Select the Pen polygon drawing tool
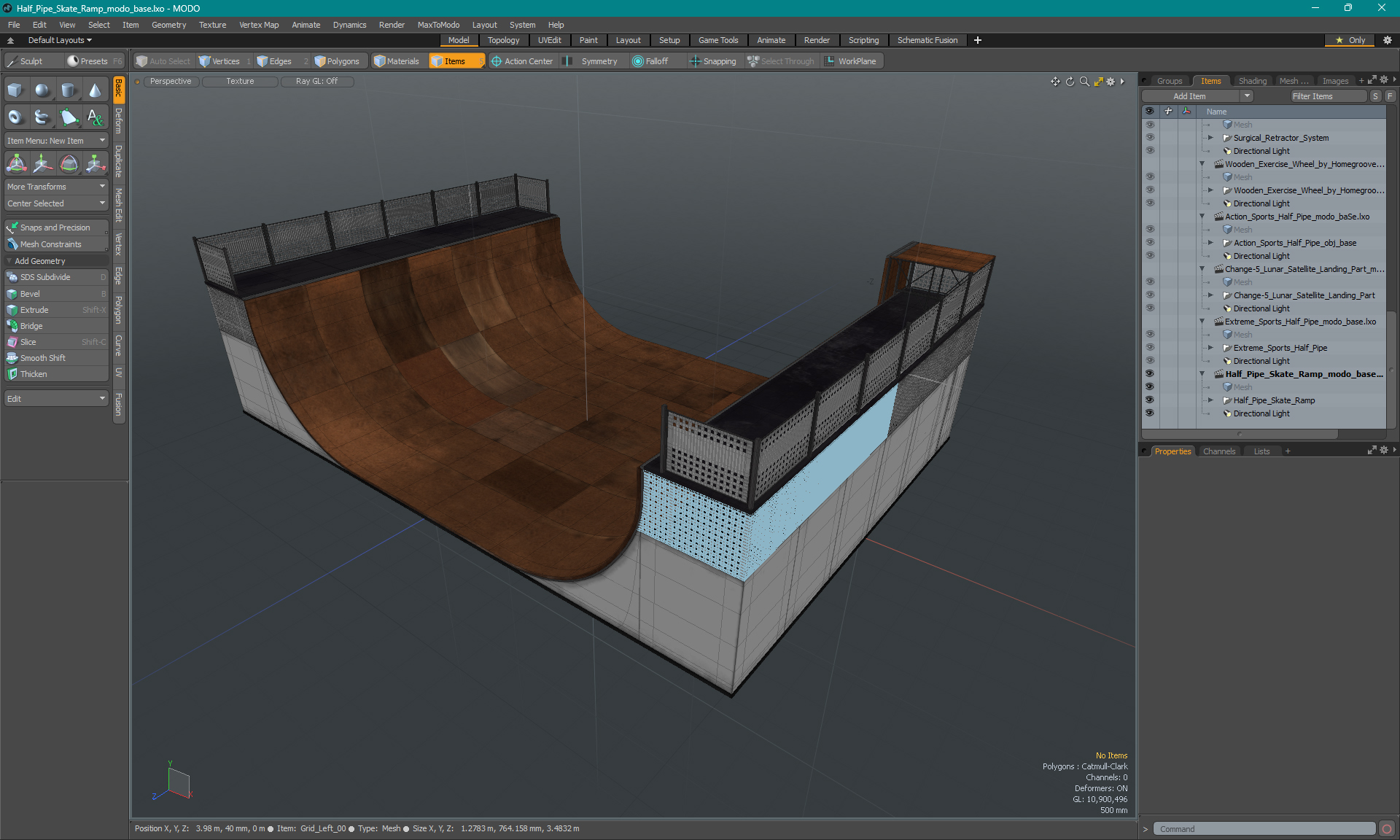Image resolution: width=1400 pixels, height=840 pixels. click(69, 117)
